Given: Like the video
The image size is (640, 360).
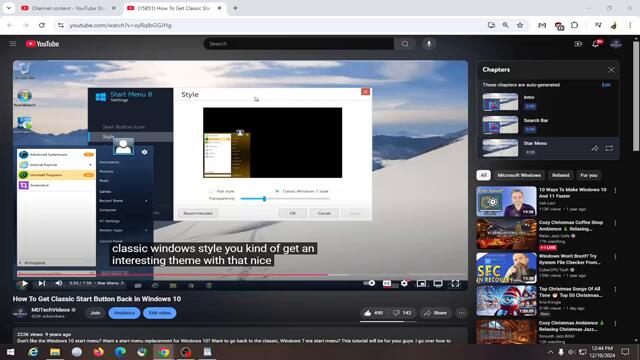Looking at the screenshot, I should (x=373, y=313).
